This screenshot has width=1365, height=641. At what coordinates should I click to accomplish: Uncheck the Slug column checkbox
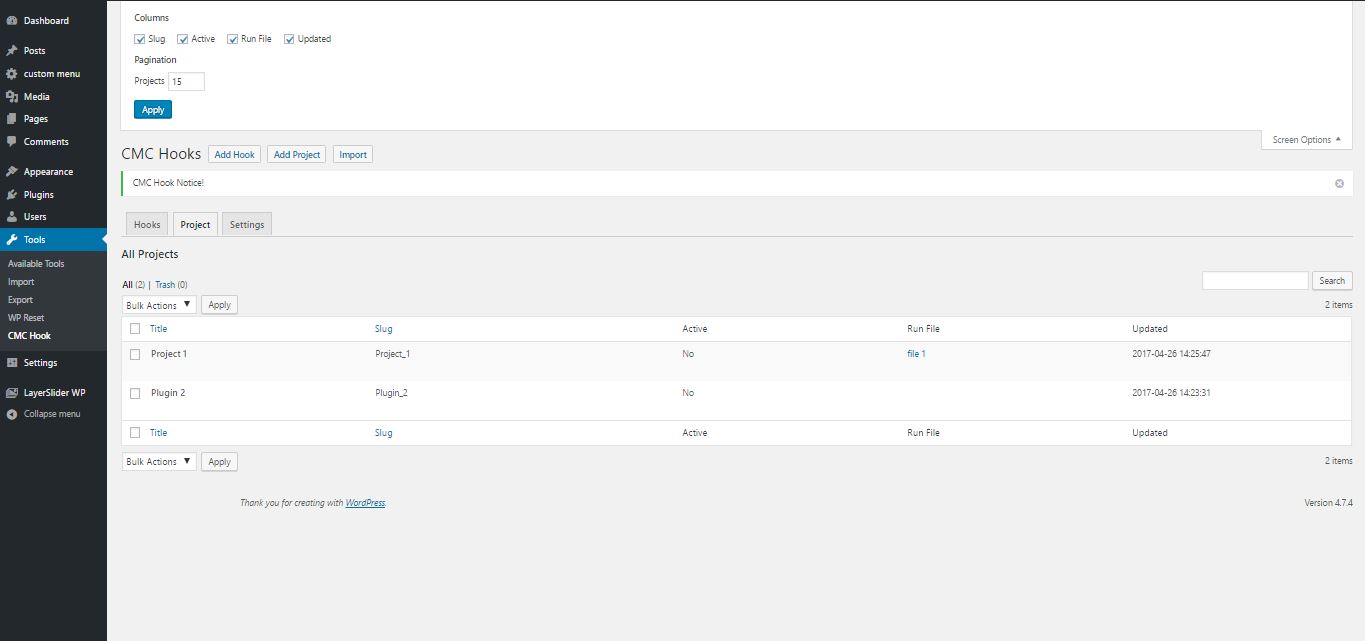(x=140, y=39)
